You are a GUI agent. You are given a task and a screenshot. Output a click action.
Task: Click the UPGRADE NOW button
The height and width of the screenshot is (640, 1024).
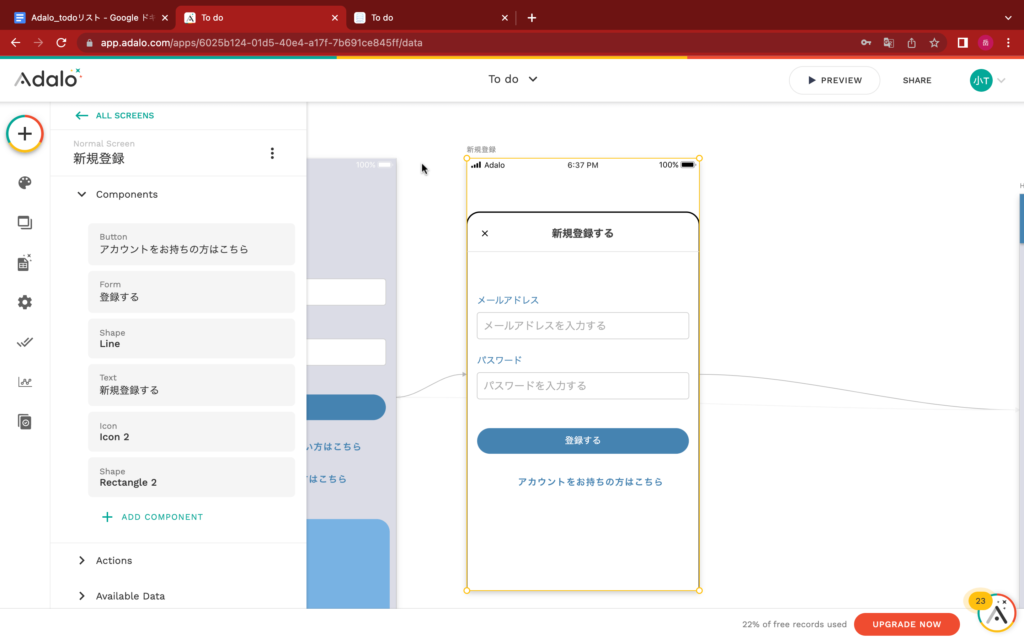(906, 623)
